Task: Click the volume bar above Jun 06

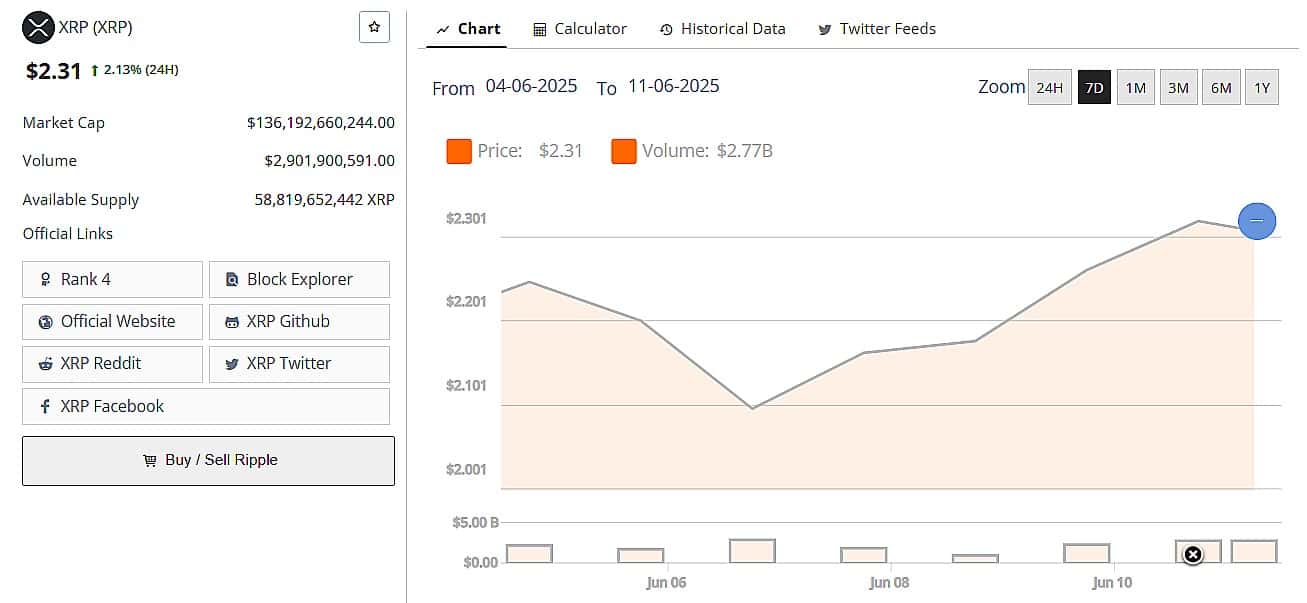Action: tap(641, 555)
